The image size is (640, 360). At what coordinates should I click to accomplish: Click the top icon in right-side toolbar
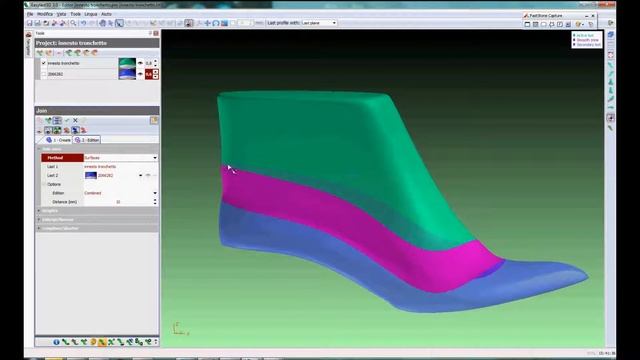coord(611,35)
